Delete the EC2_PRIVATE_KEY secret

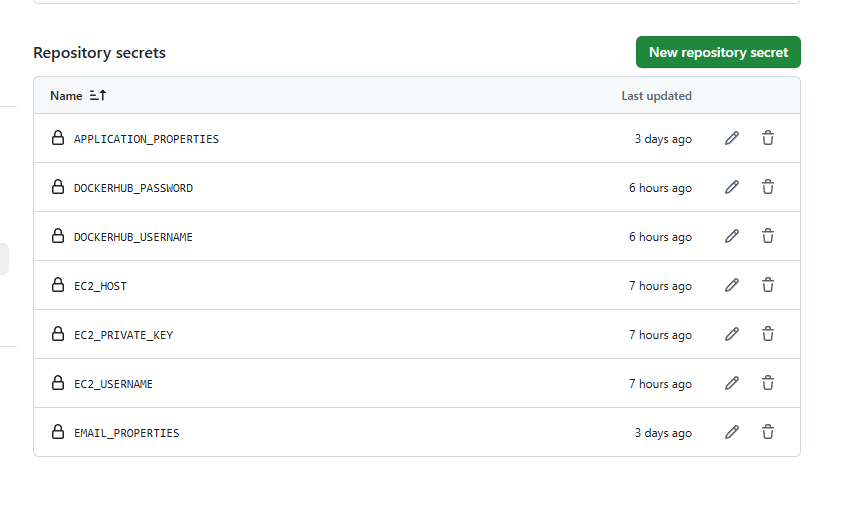768,334
